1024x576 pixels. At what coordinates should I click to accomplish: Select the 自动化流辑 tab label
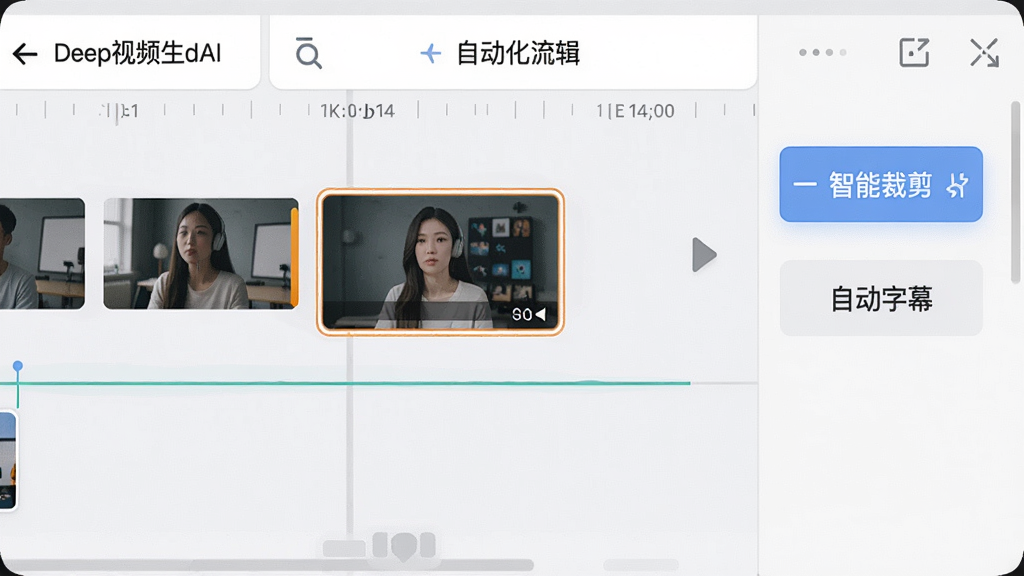pyautogui.click(x=518, y=53)
